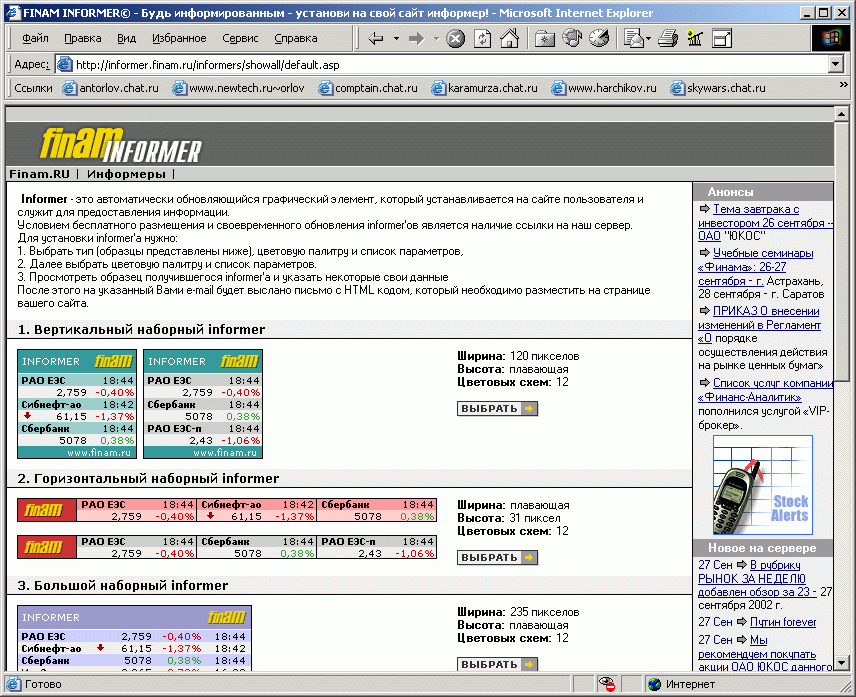
Task: Open the 'Список услуг компании «Финанс-Аналитик»' link
Action: (766, 390)
